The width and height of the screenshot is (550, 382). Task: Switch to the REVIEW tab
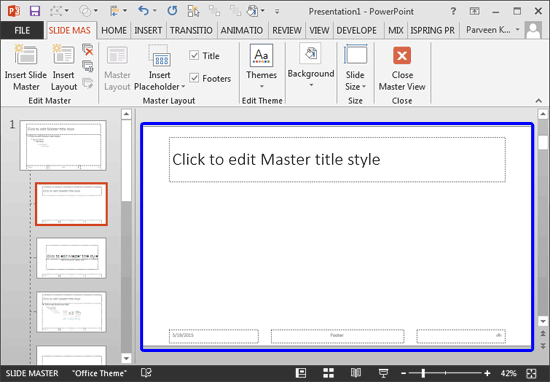click(x=287, y=31)
